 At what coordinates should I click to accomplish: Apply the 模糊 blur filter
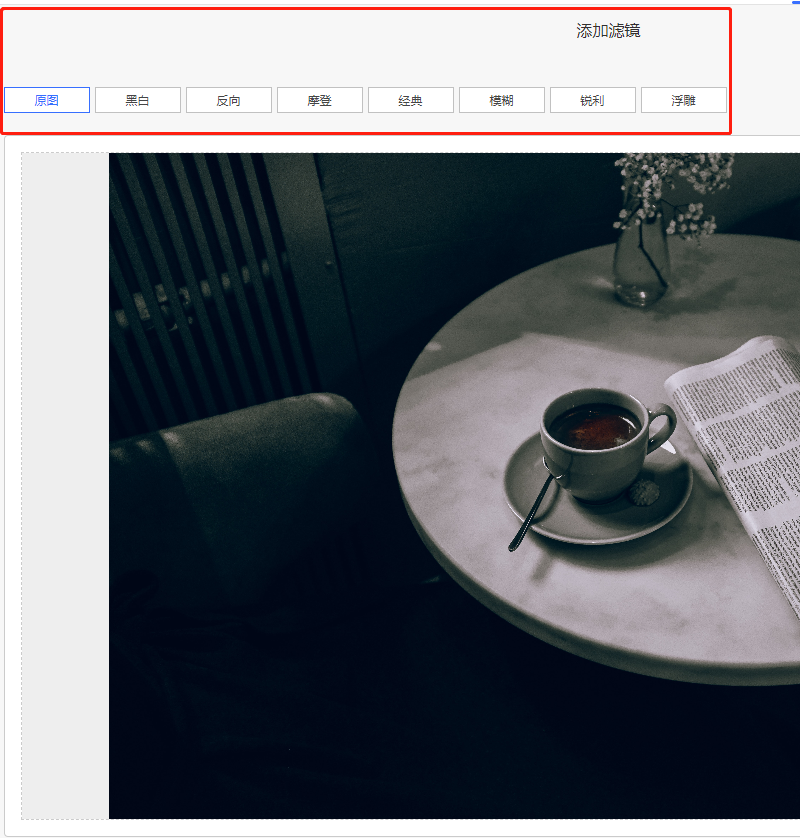(x=502, y=100)
